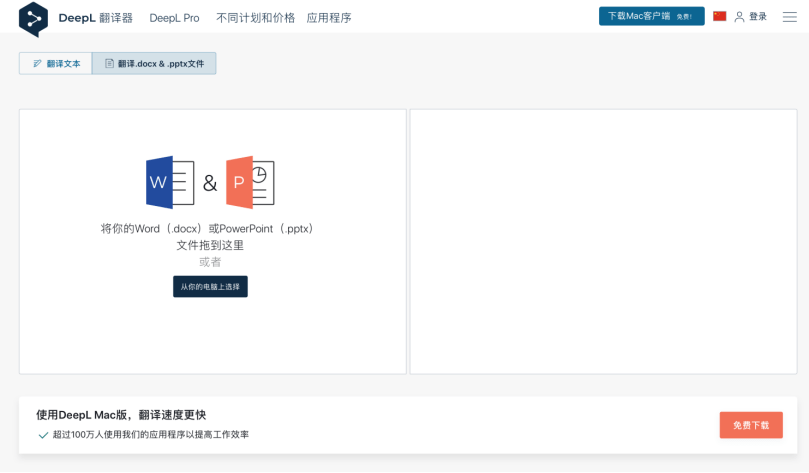Open the DeepL Pro menu item

point(174,18)
